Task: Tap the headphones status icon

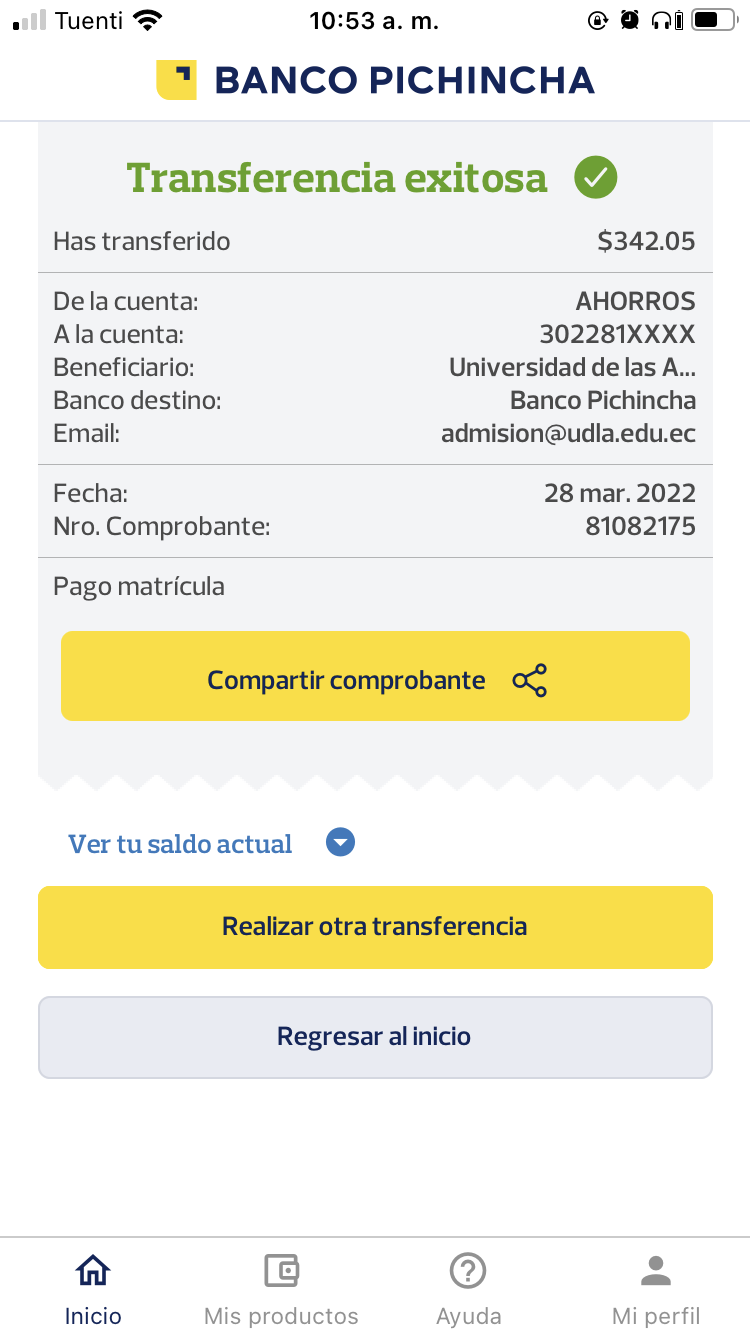Action: [661, 20]
